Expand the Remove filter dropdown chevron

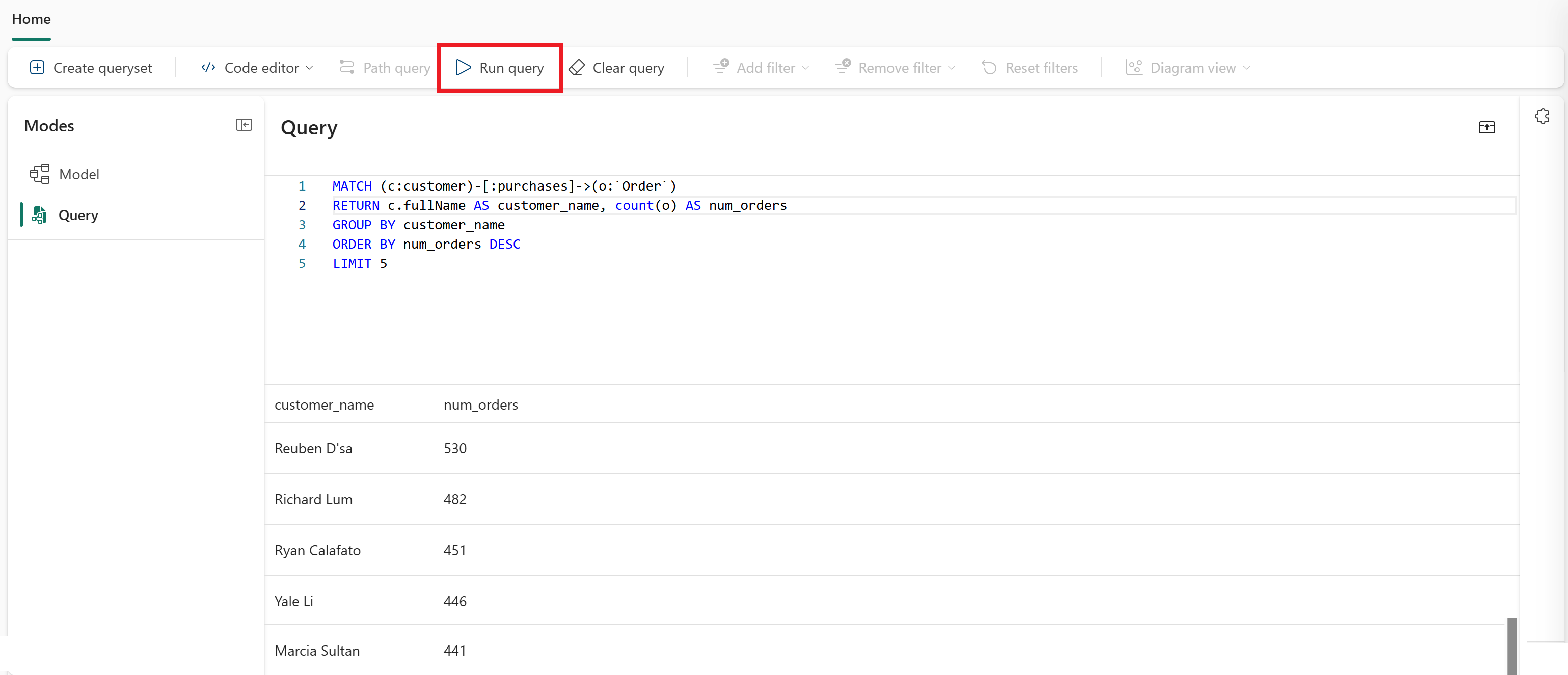coord(952,68)
